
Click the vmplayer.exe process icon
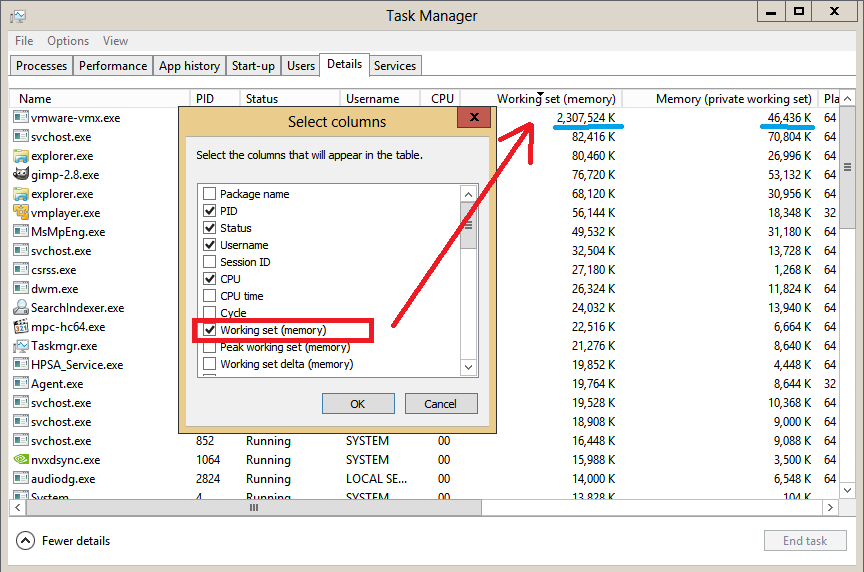pos(21,213)
